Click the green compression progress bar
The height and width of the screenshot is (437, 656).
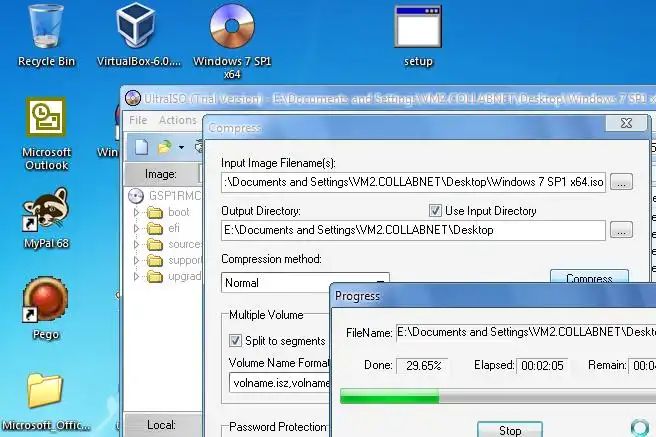click(x=390, y=396)
